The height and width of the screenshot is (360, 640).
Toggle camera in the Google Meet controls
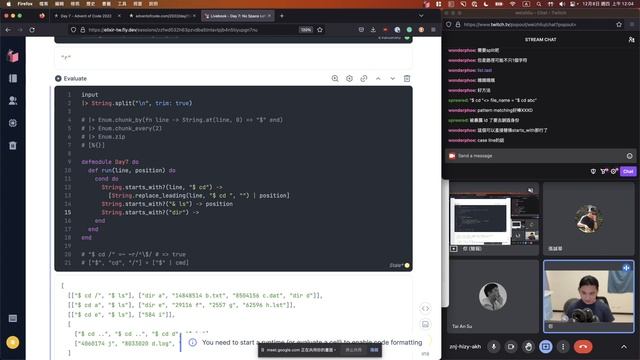tap(511, 347)
